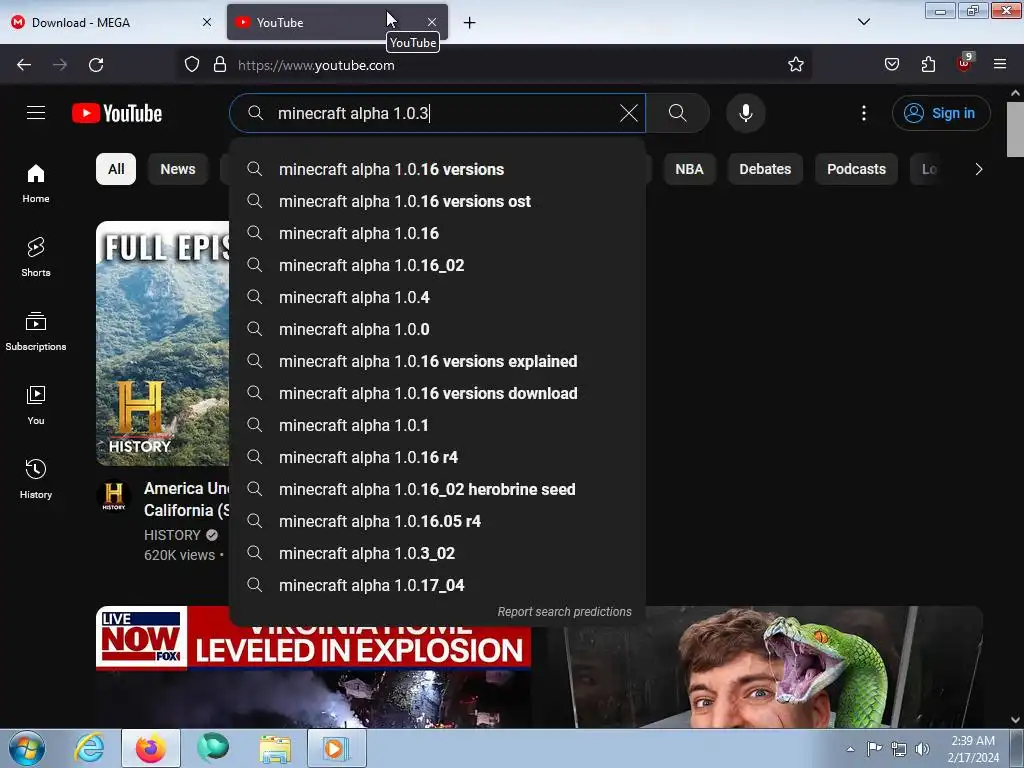The image size is (1024, 768).
Task: Close the Download - MEGA tab
Action: tap(206, 22)
